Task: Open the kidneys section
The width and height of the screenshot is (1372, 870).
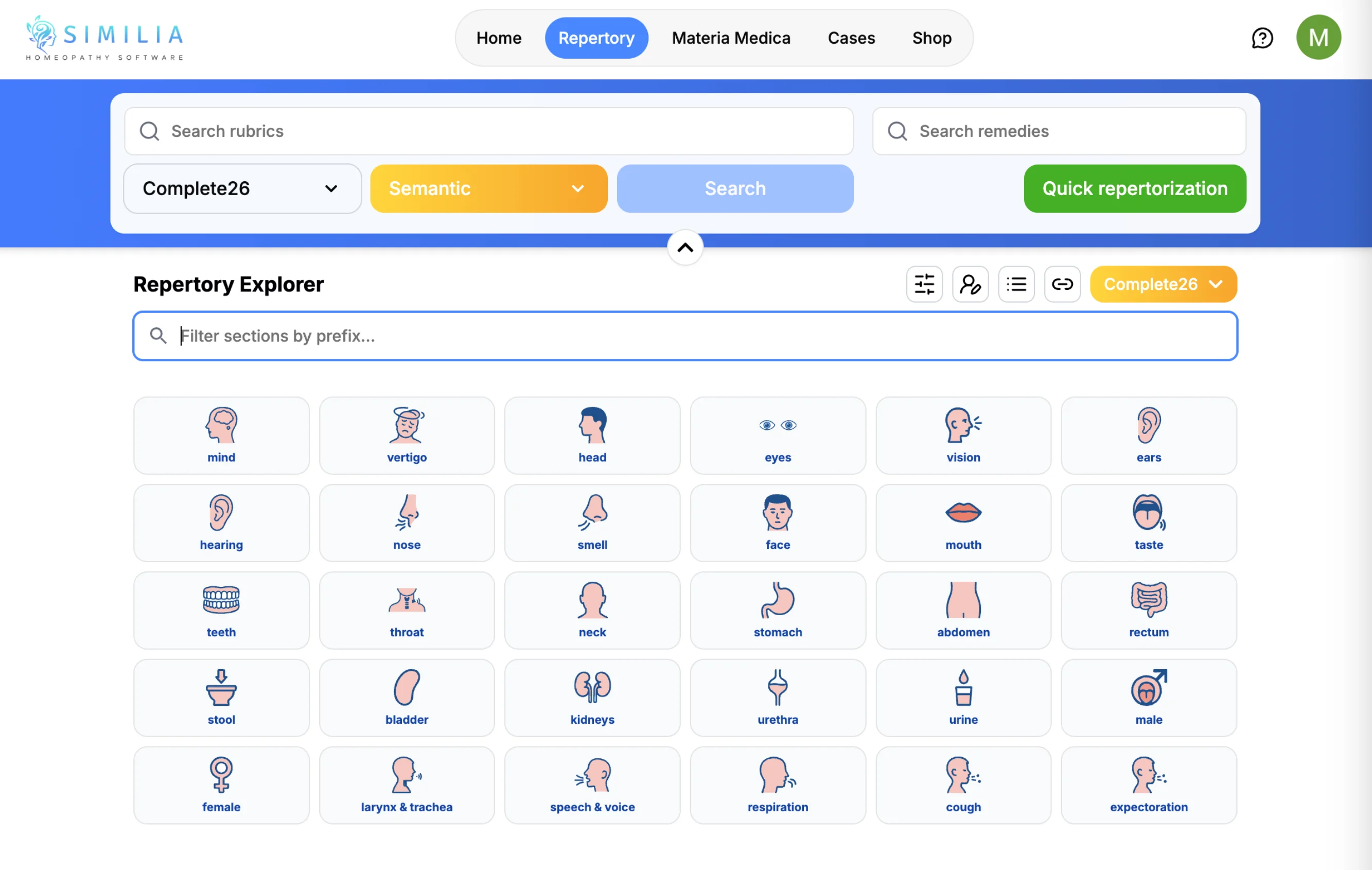Action: (592, 698)
